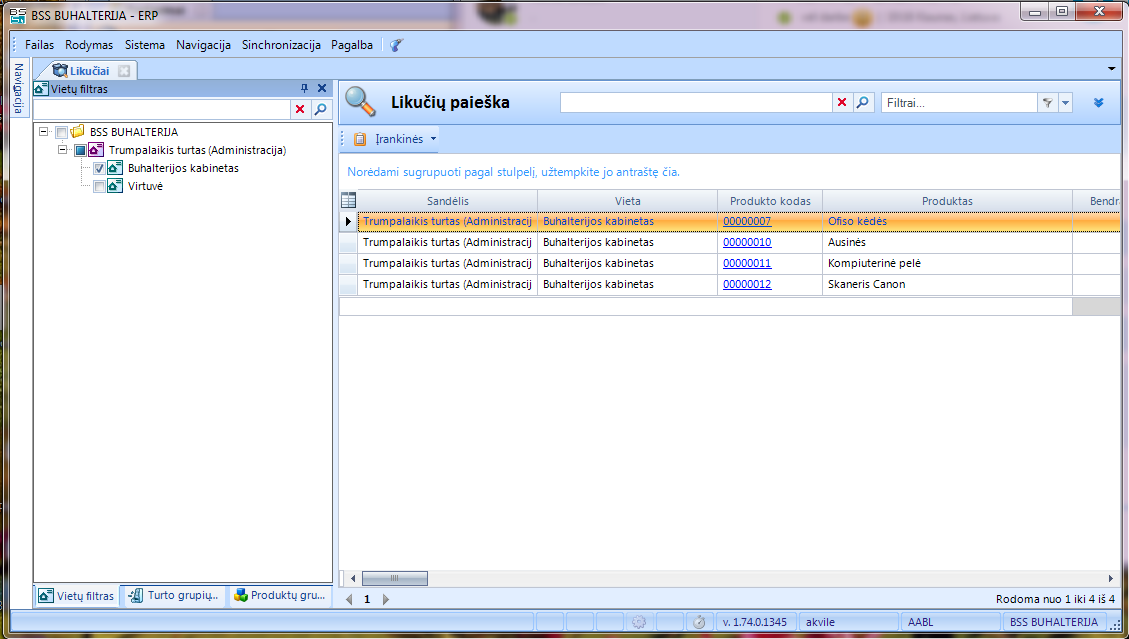
Task: Close the Likučiai tab
Action: [124, 71]
